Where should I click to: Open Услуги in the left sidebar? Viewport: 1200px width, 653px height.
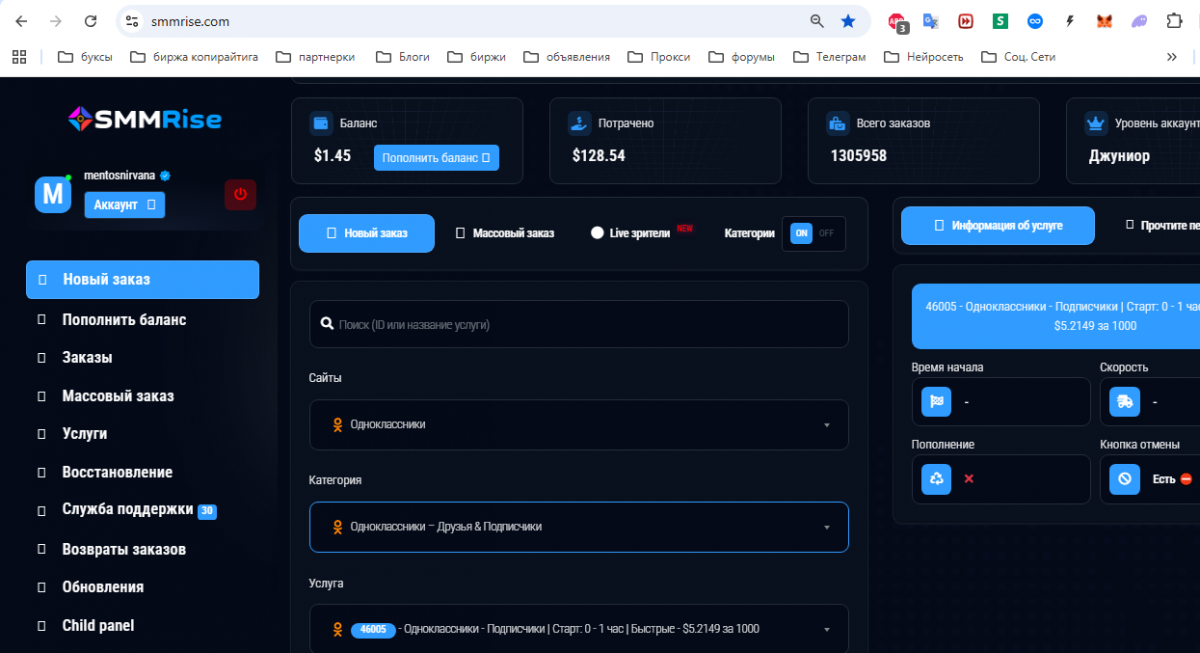point(85,434)
